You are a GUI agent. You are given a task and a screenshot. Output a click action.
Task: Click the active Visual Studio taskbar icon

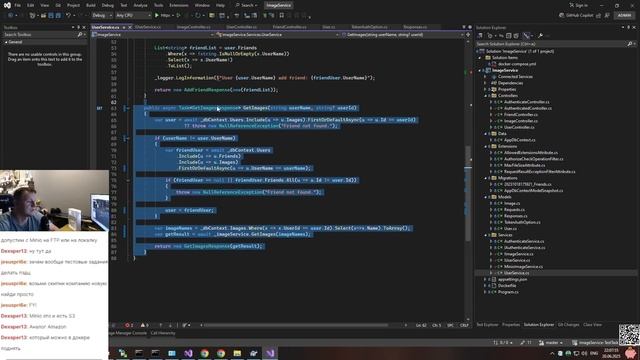click(x=270, y=353)
